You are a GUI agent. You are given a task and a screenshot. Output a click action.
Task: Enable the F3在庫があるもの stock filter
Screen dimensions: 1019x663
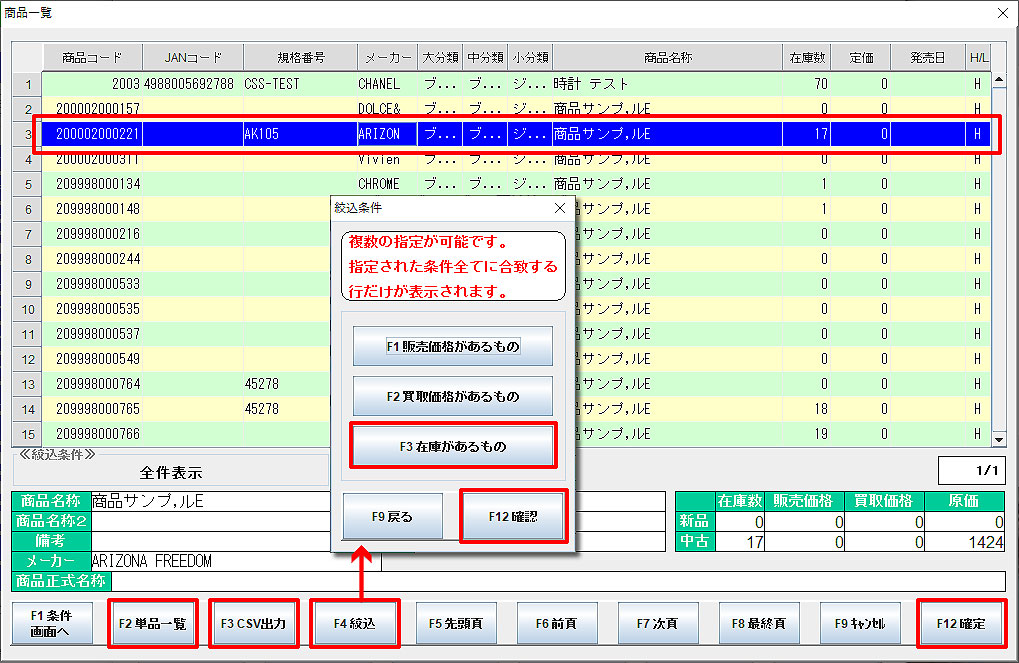(x=453, y=445)
